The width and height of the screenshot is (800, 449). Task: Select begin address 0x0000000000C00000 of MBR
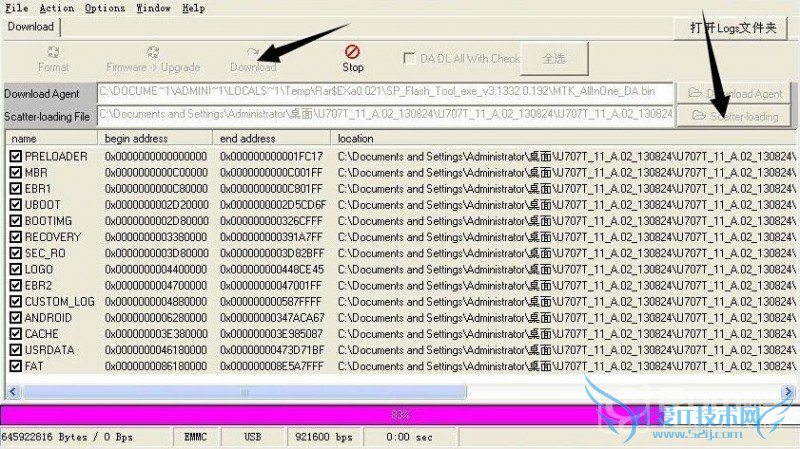pos(156,172)
